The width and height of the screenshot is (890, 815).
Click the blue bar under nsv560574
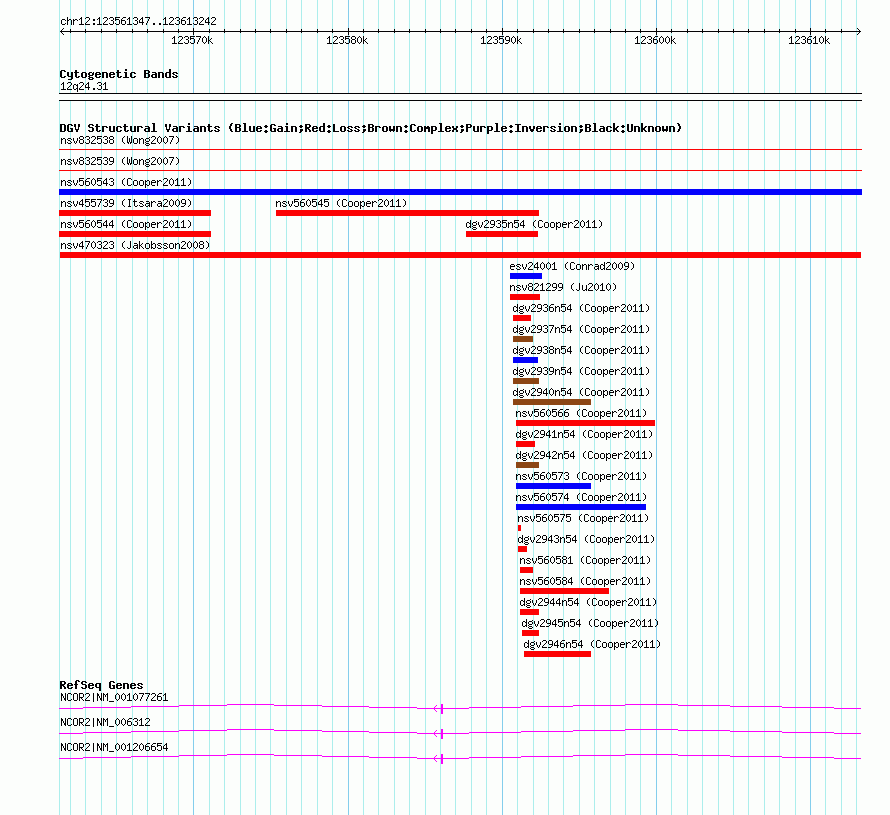[581, 507]
